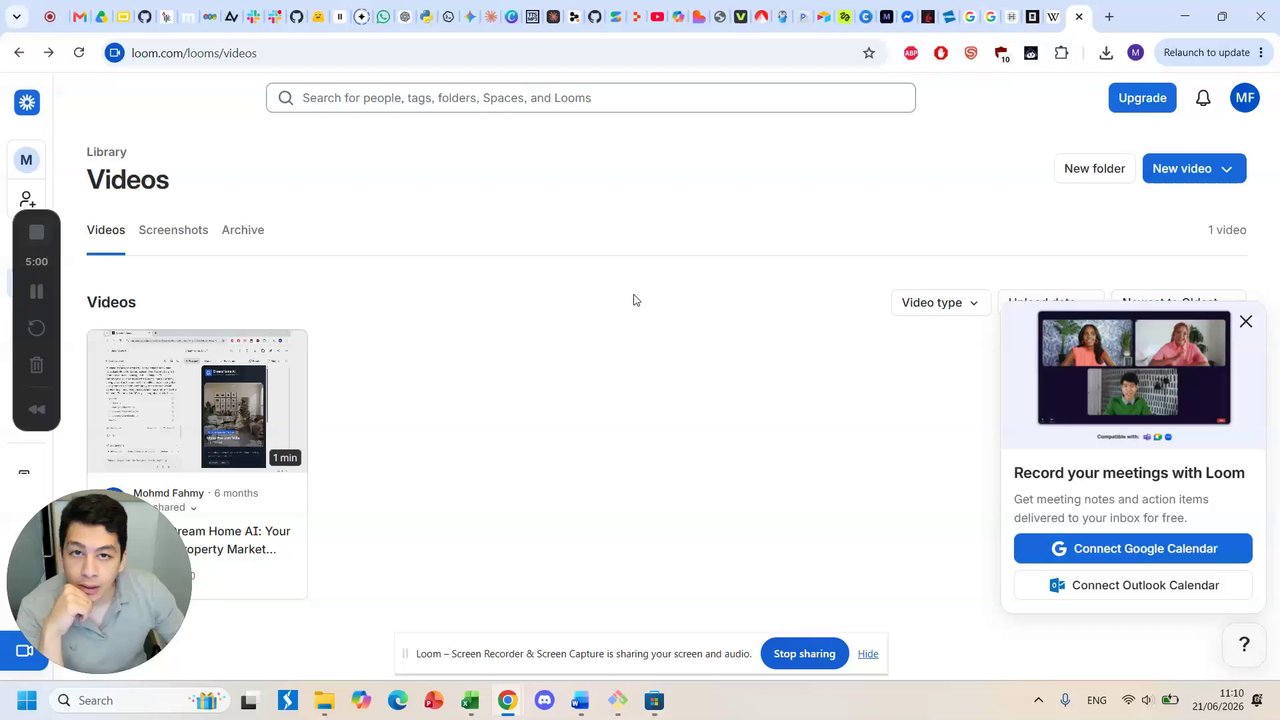Open the notifications bell
The height and width of the screenshot is (720, 1280).
tap(1203, 98)
